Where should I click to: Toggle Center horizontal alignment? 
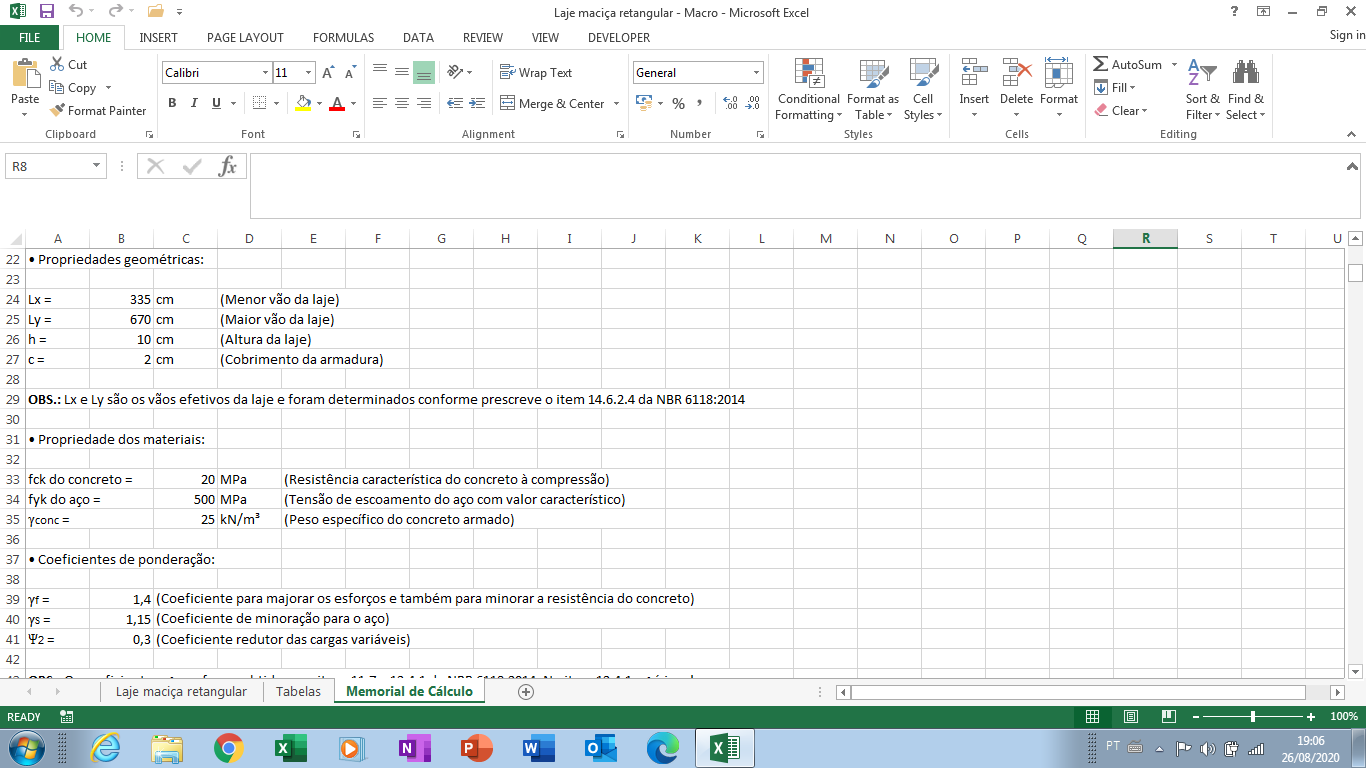401,103
